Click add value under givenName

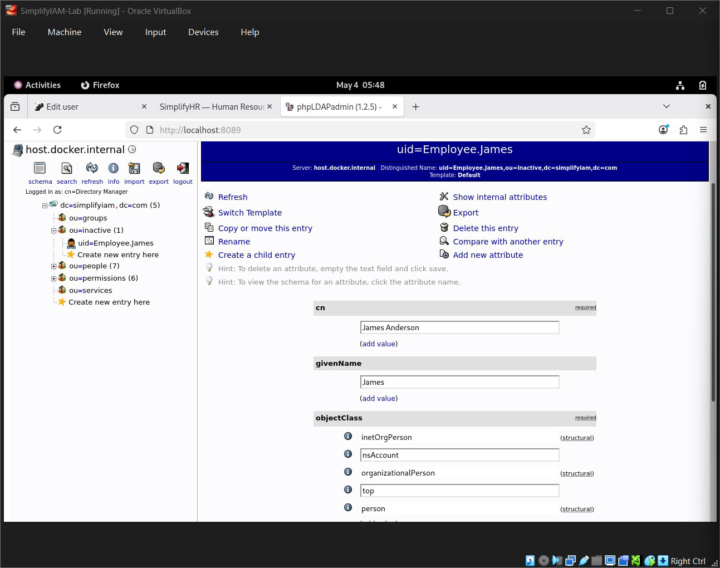(x=378, y=399)
